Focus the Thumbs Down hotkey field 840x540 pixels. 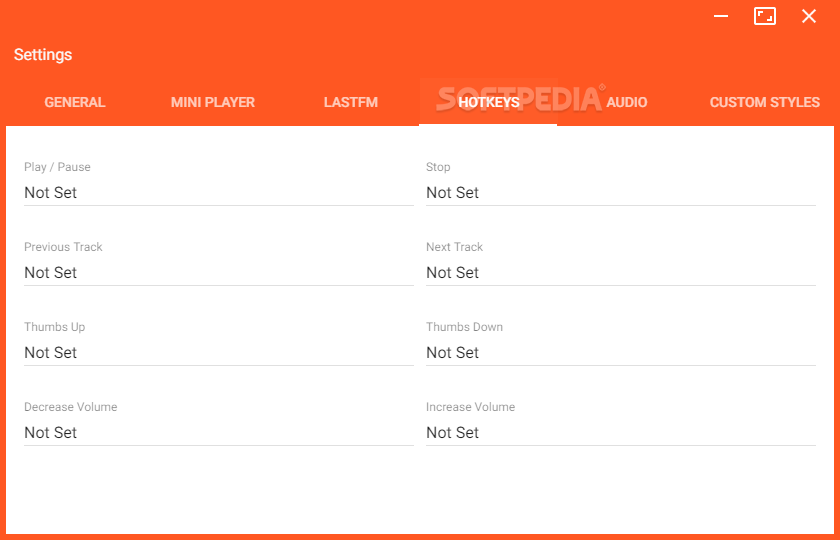(620, 352)
